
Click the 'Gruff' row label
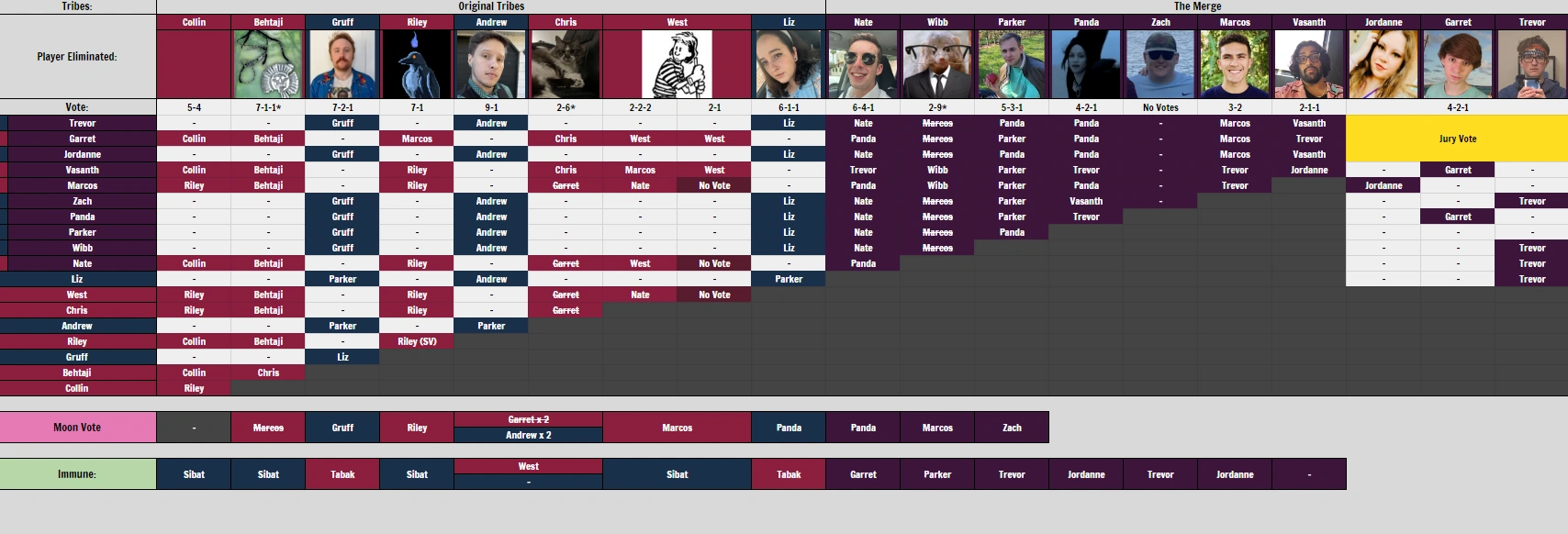coord(78,357)
